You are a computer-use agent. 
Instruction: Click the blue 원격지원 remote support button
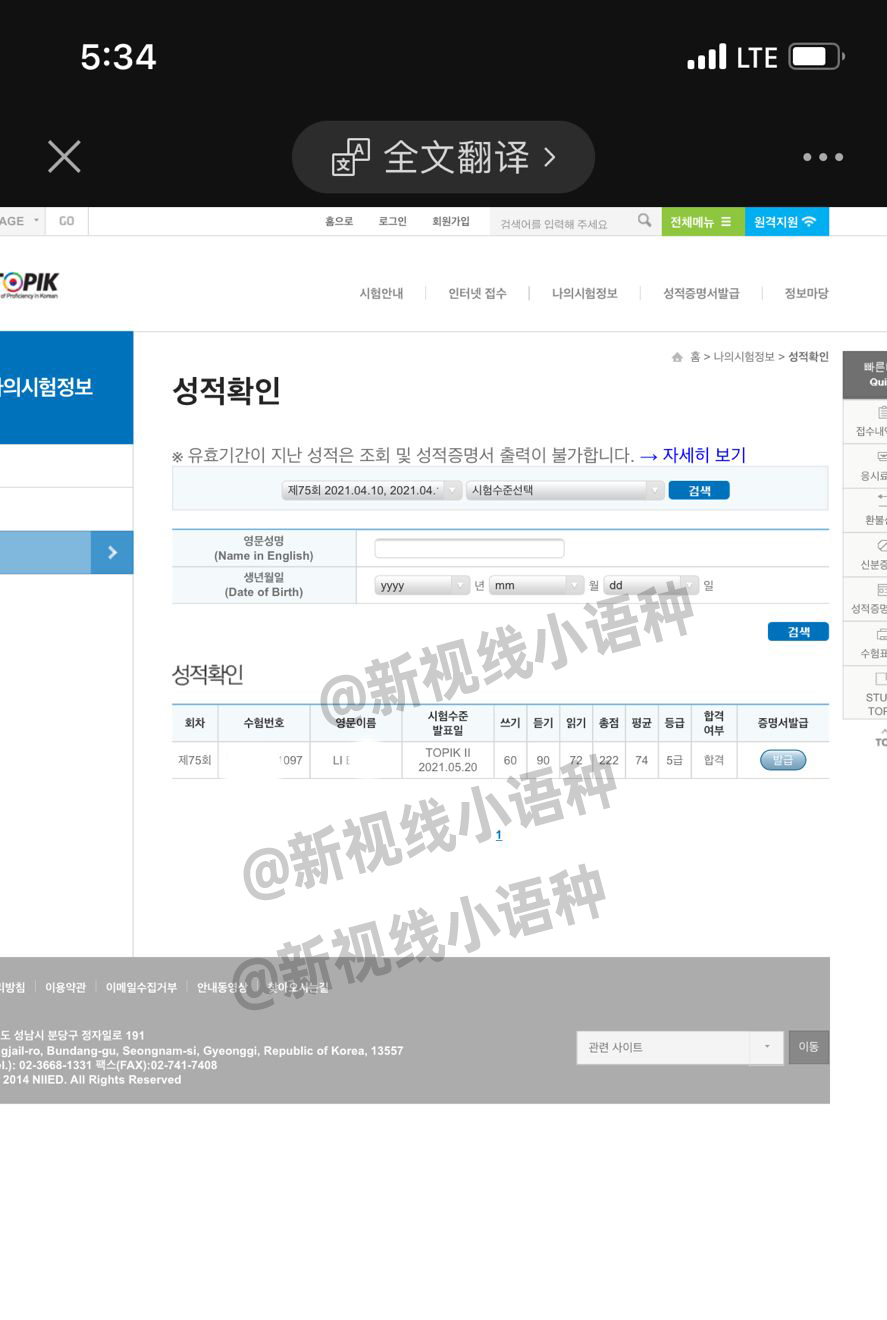[786, 221]
